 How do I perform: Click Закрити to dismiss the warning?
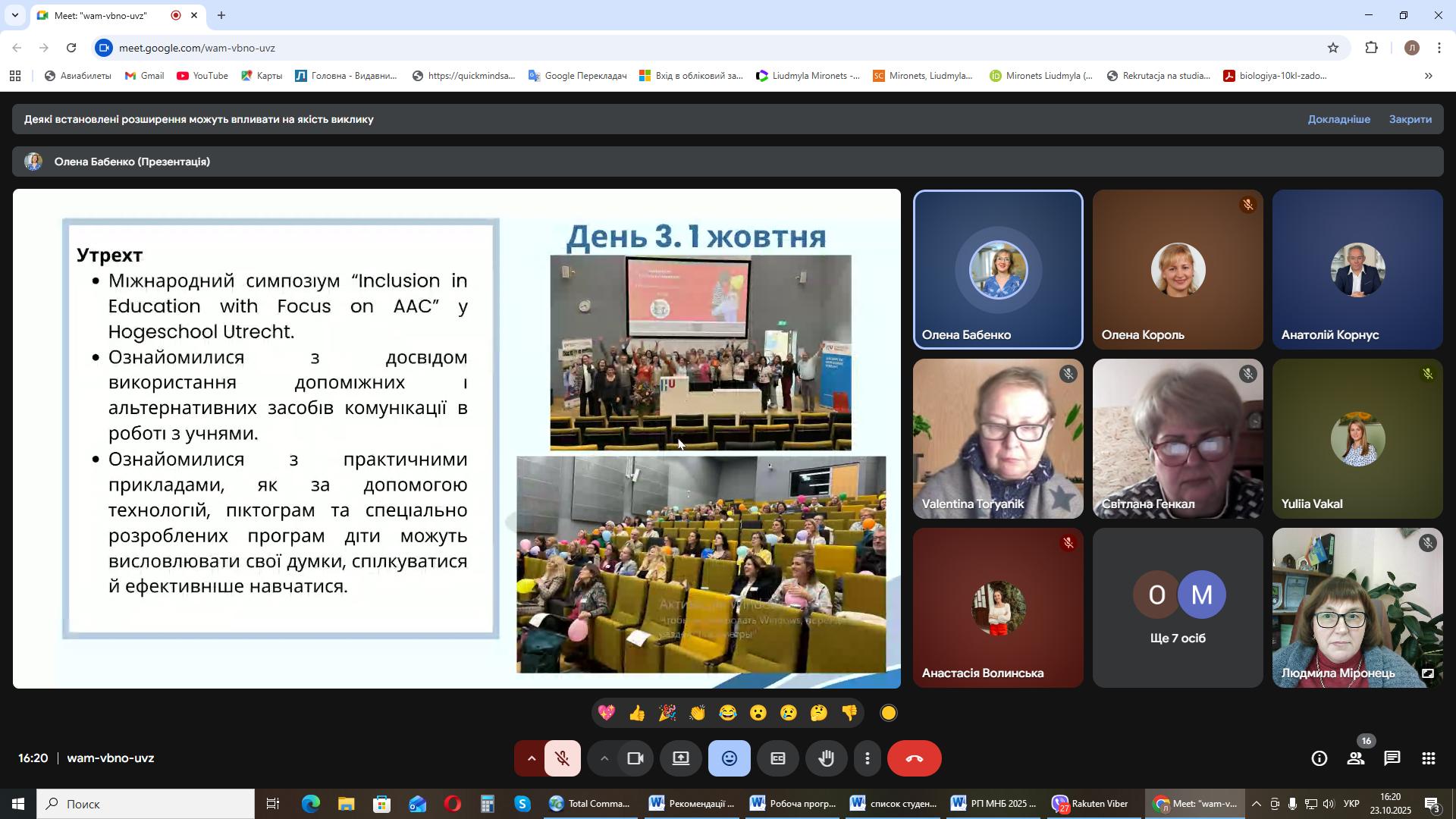tap(1410, 120)
